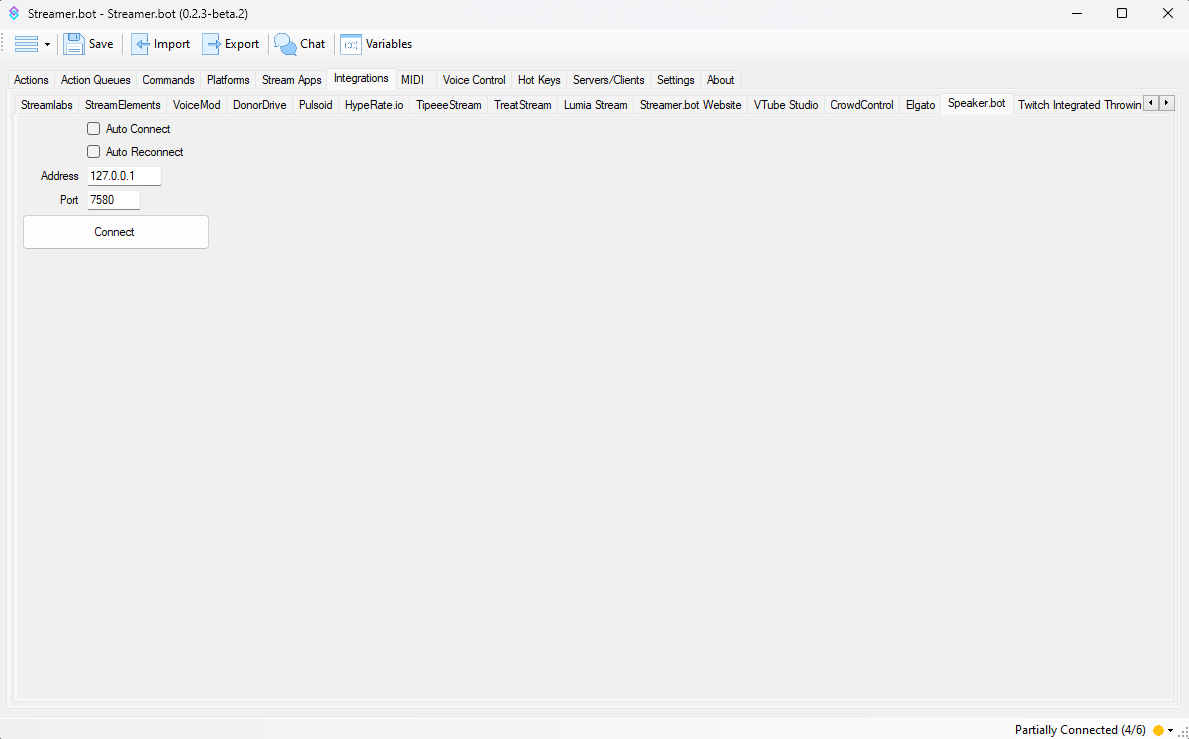Click the layout list icon in toolbar
This screenshot has width=1189, height=739.
pos(26,44)
